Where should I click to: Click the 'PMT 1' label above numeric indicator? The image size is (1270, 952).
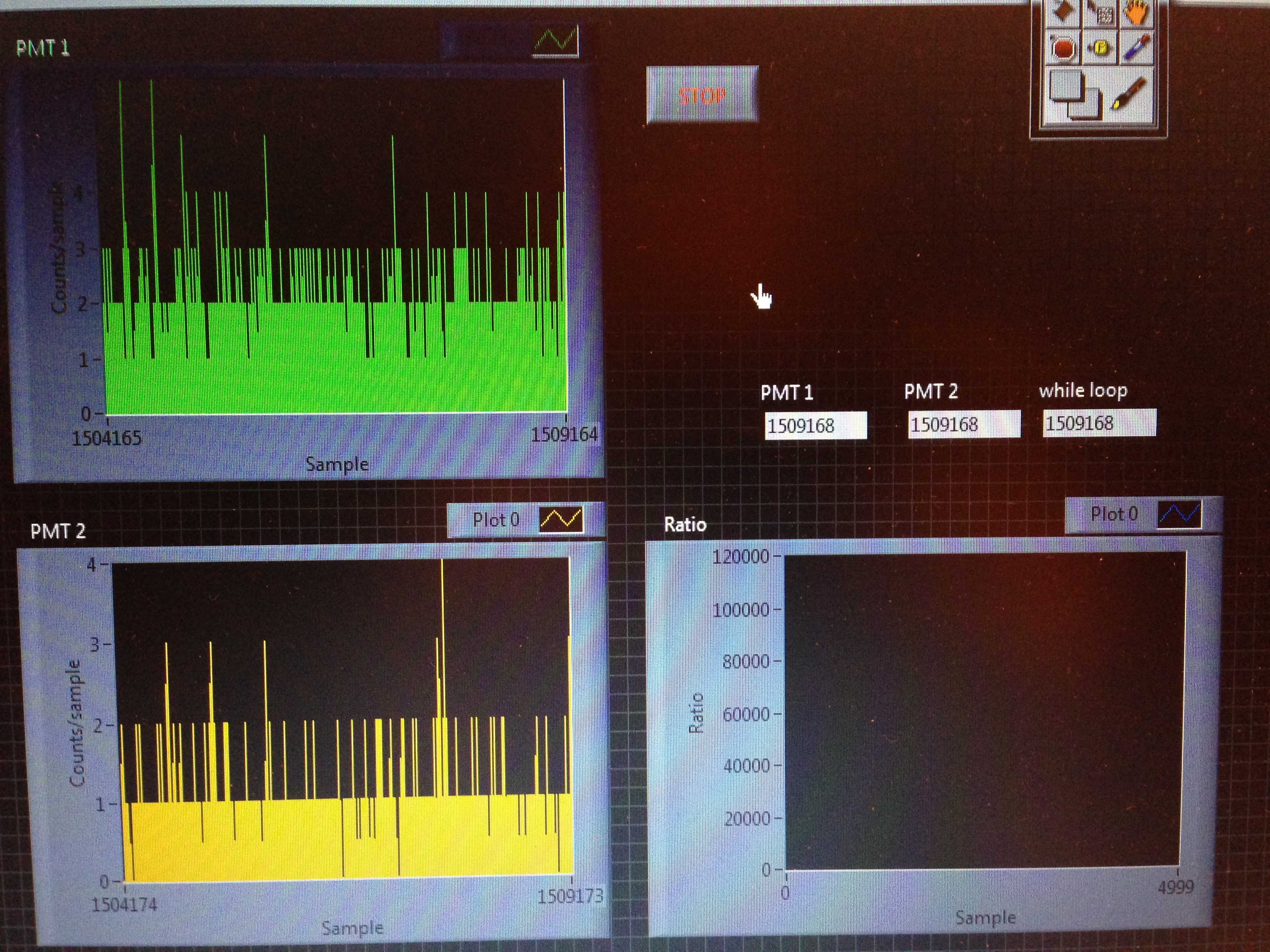787,392
